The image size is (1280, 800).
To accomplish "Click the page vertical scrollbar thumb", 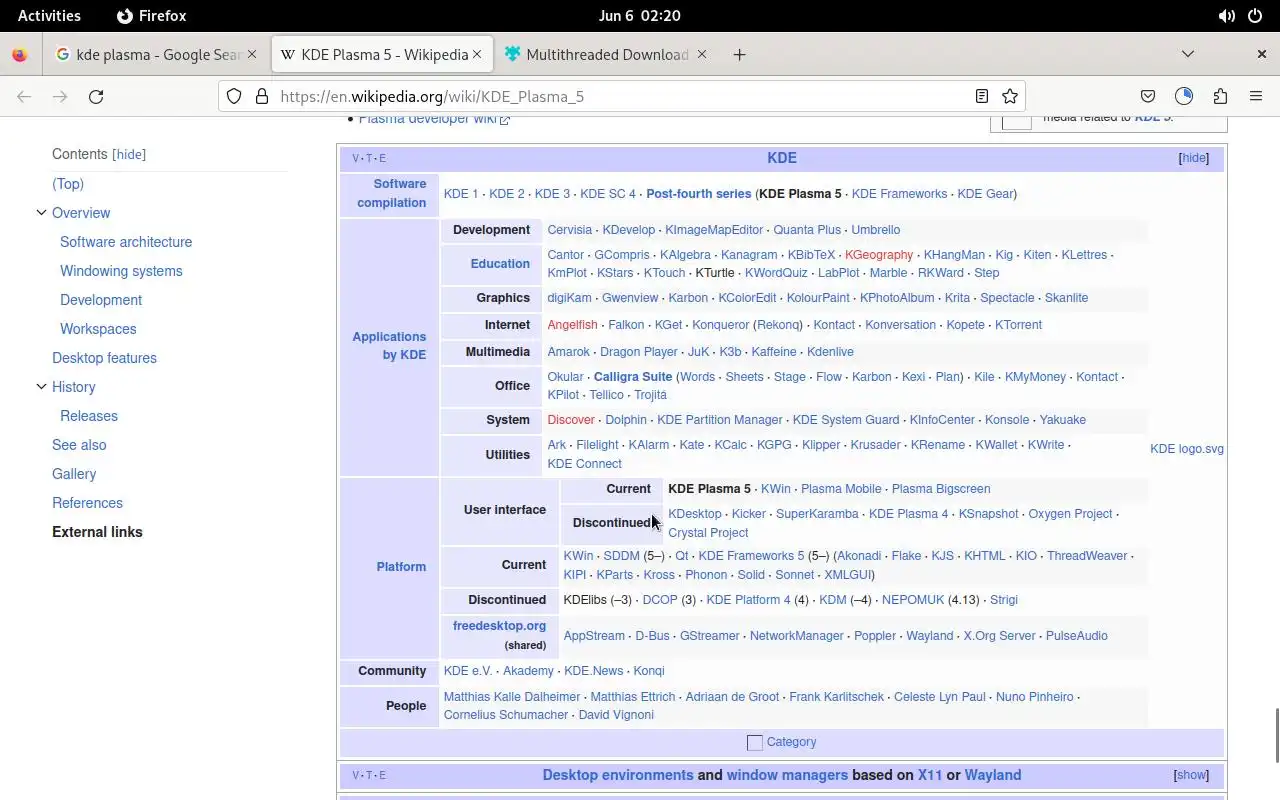I will [x=1276, y=736].
